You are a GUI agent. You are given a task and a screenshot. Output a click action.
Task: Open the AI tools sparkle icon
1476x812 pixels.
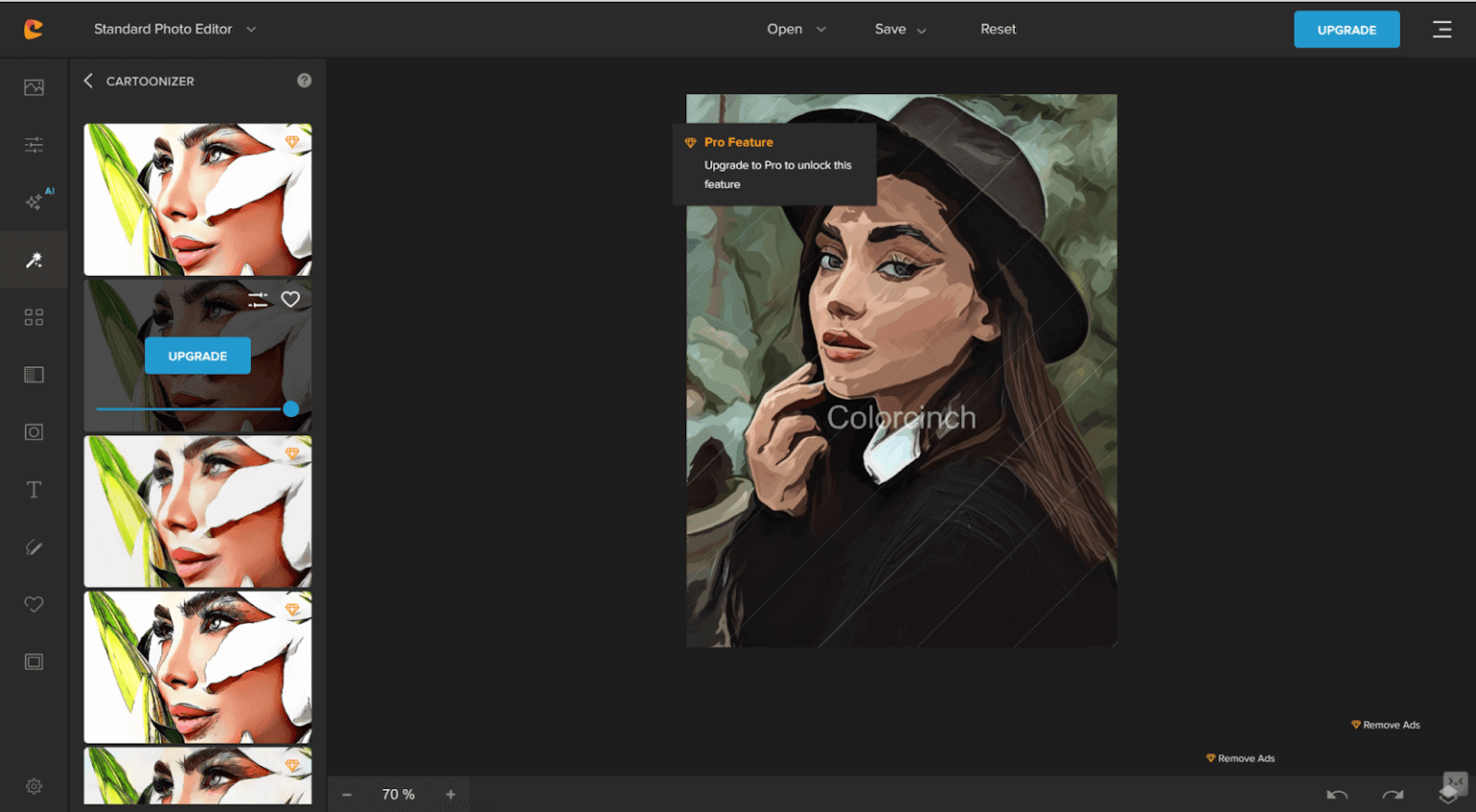pyautogui.click(x=35, y=201)
